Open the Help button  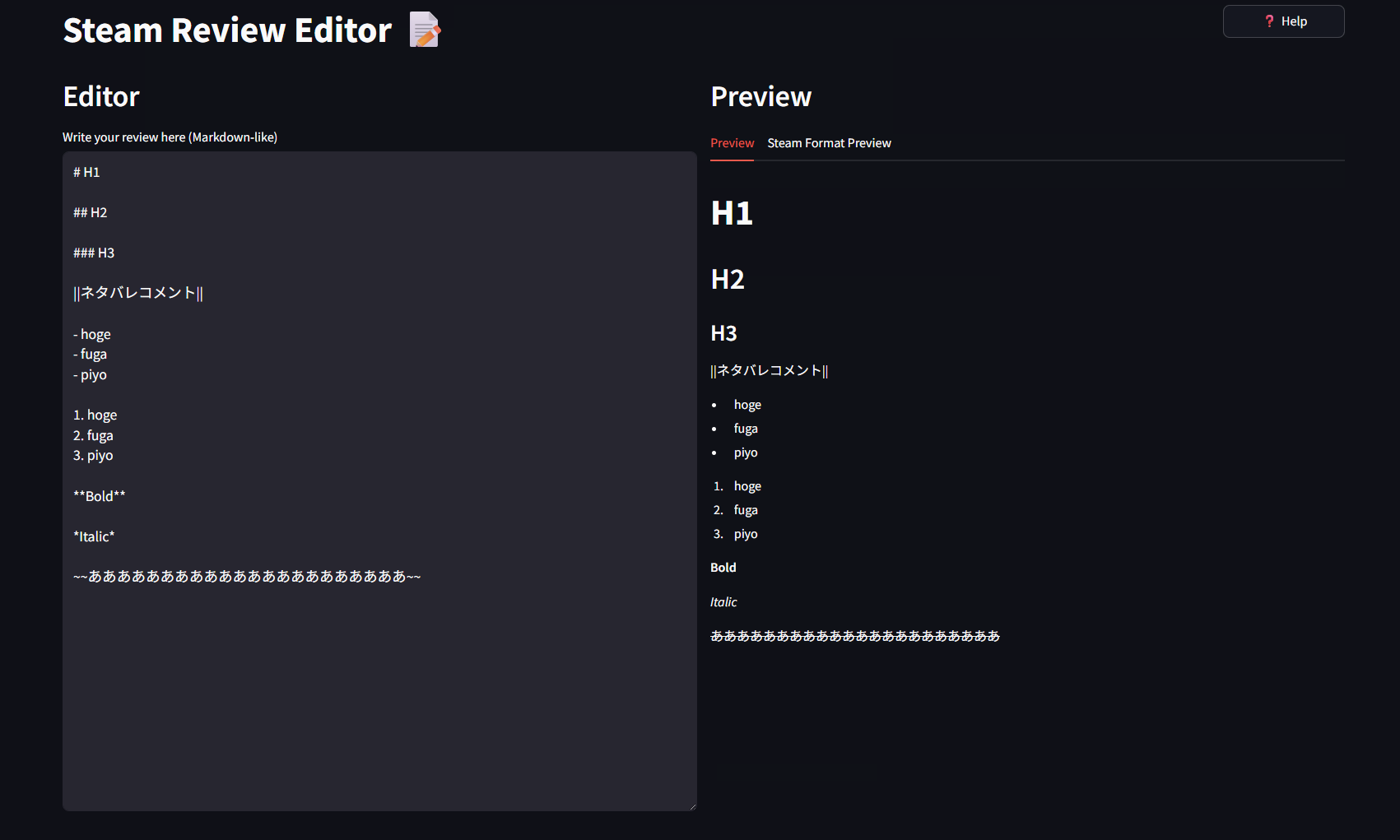tap(1283, 21)
